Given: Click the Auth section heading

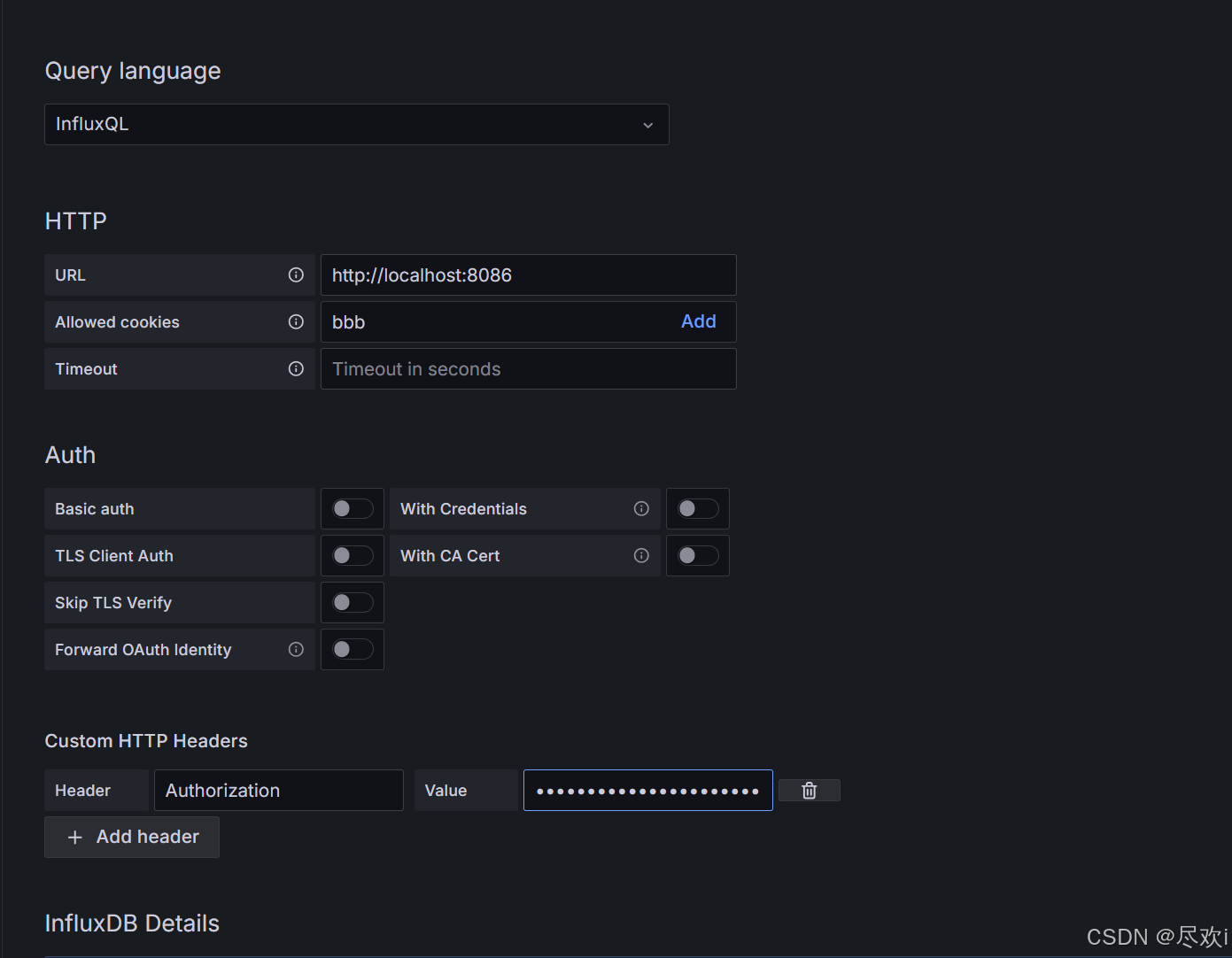Looking at the screenshot, I should click(70, 455).
